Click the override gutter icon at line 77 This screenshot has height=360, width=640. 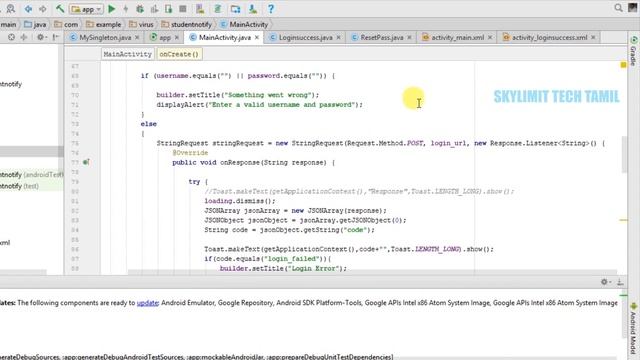click(x=86, y=162)
